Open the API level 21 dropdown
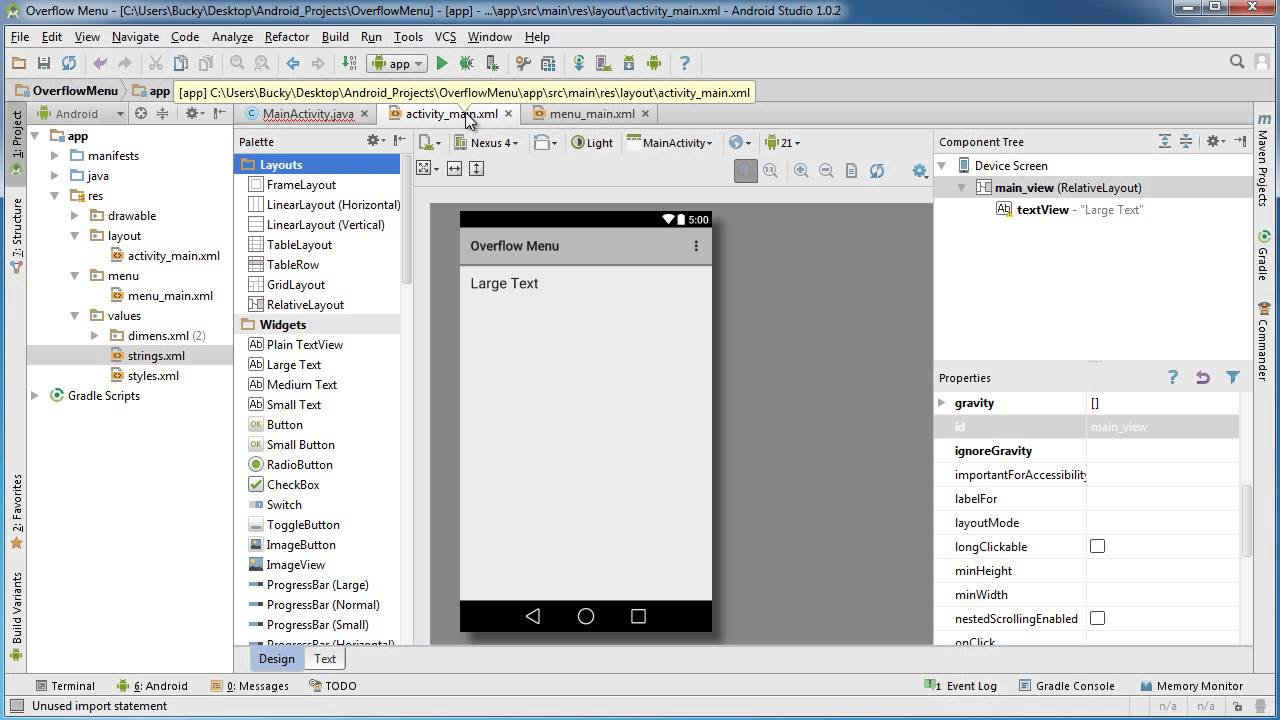 pyautogui.click(x=783, y=142)
